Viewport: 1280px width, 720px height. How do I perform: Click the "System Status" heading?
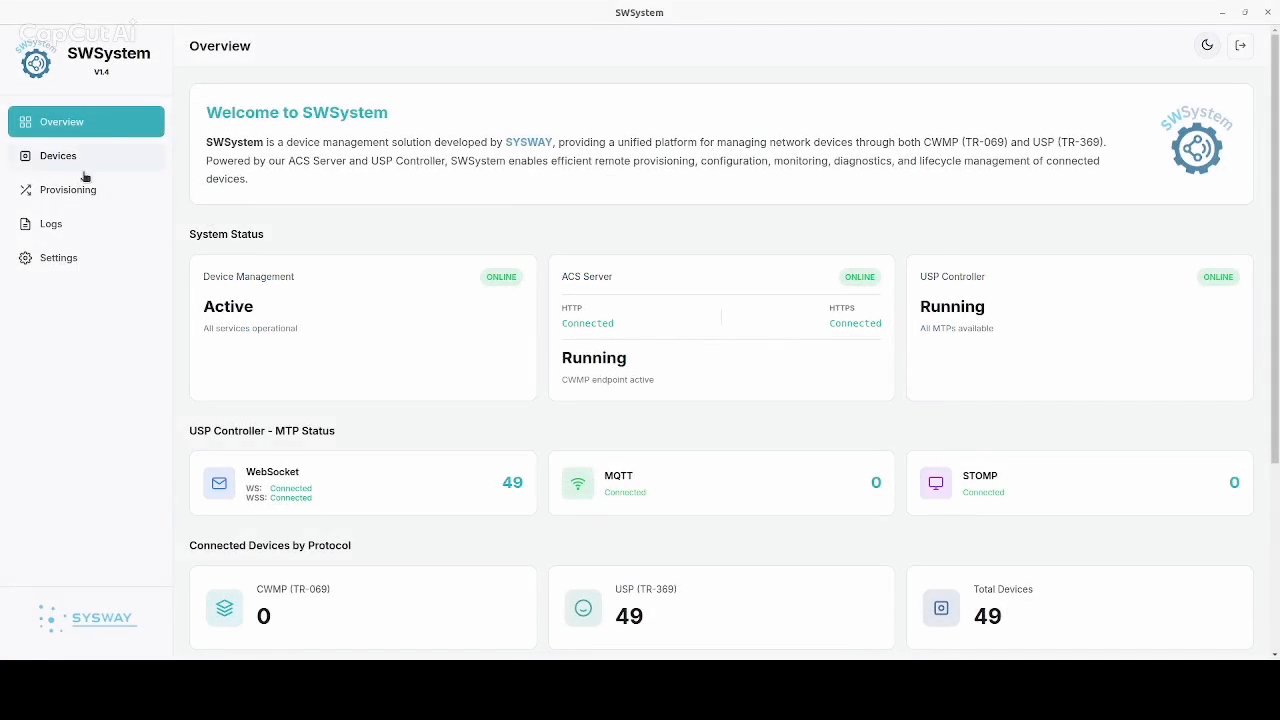click(226, 234)
